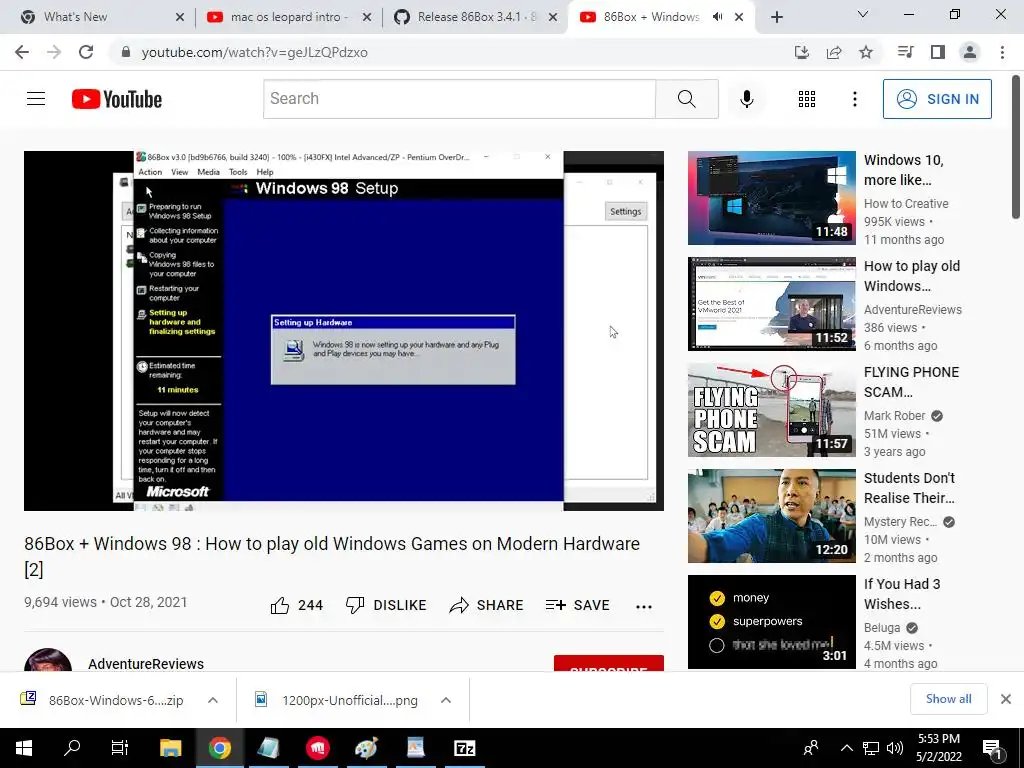Close the What's New tab
The image size is (1024, 768).
(180, 18)
